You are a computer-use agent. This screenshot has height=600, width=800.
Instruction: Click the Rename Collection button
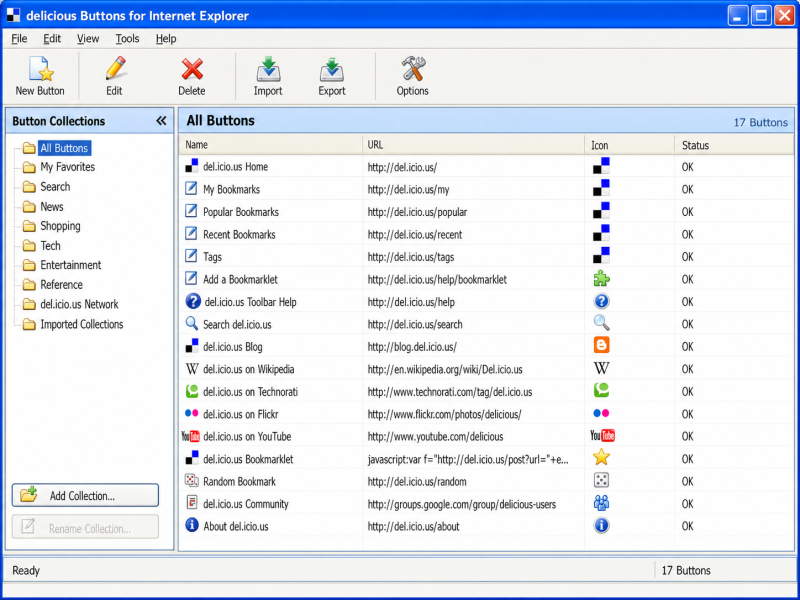[x=85, y=528]
